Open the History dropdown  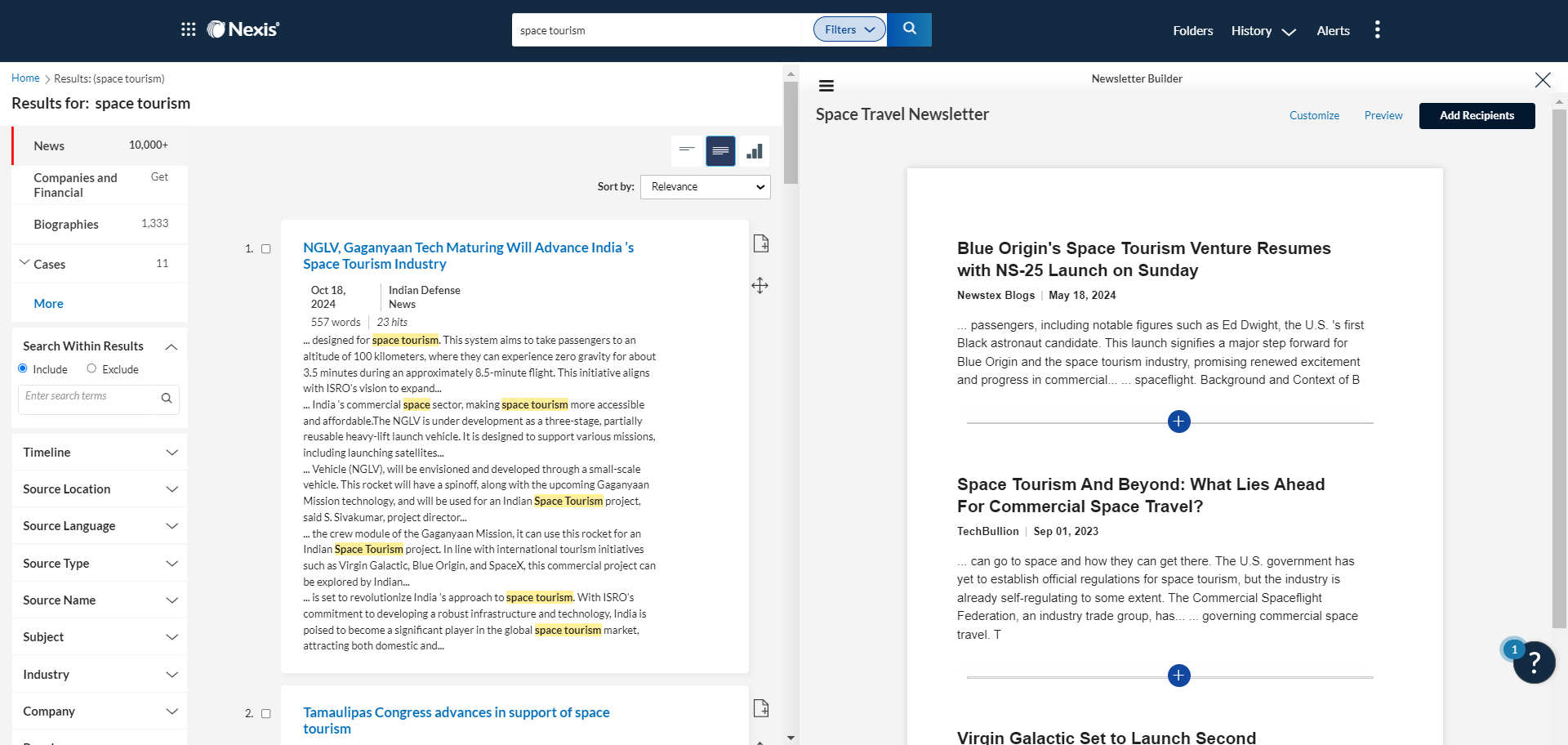point(1263,31)
